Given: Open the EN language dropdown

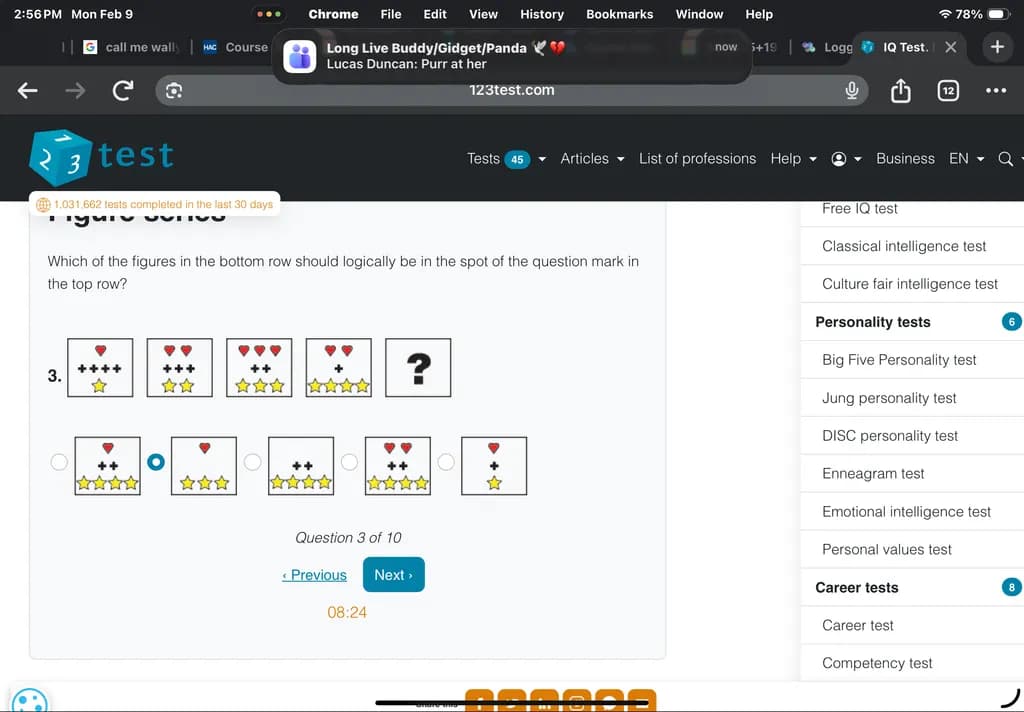Looking at the screenshot, I should [967, 159].
